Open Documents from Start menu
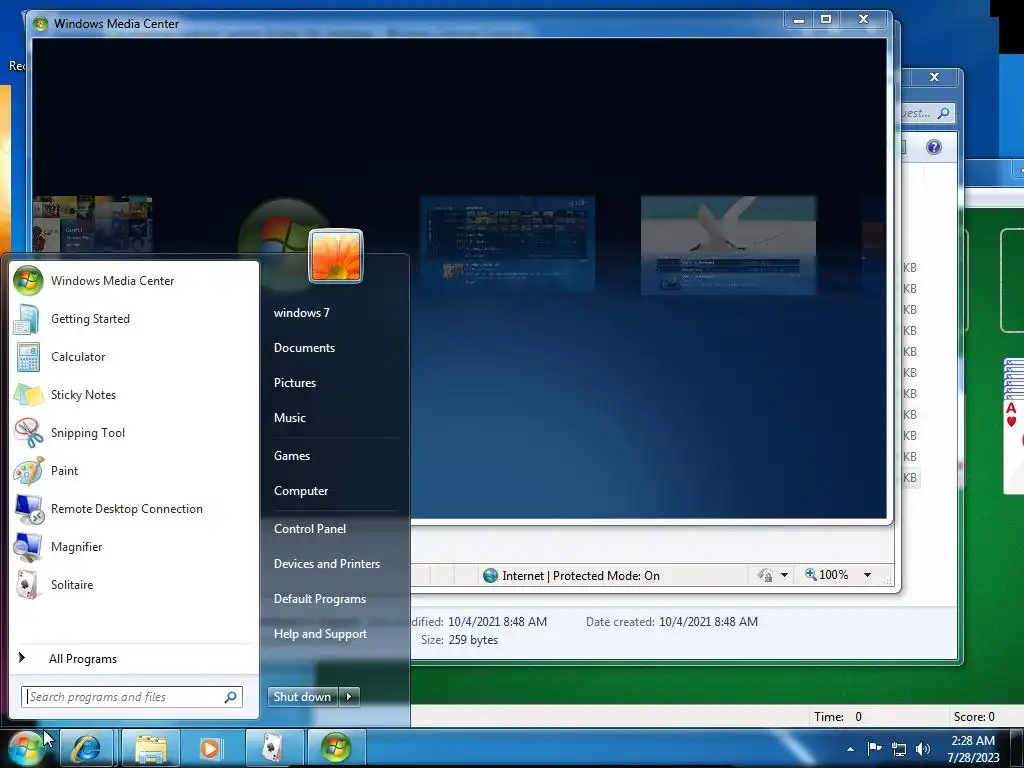This screenshot has height=768, width=1024. [x=304, y=348]
